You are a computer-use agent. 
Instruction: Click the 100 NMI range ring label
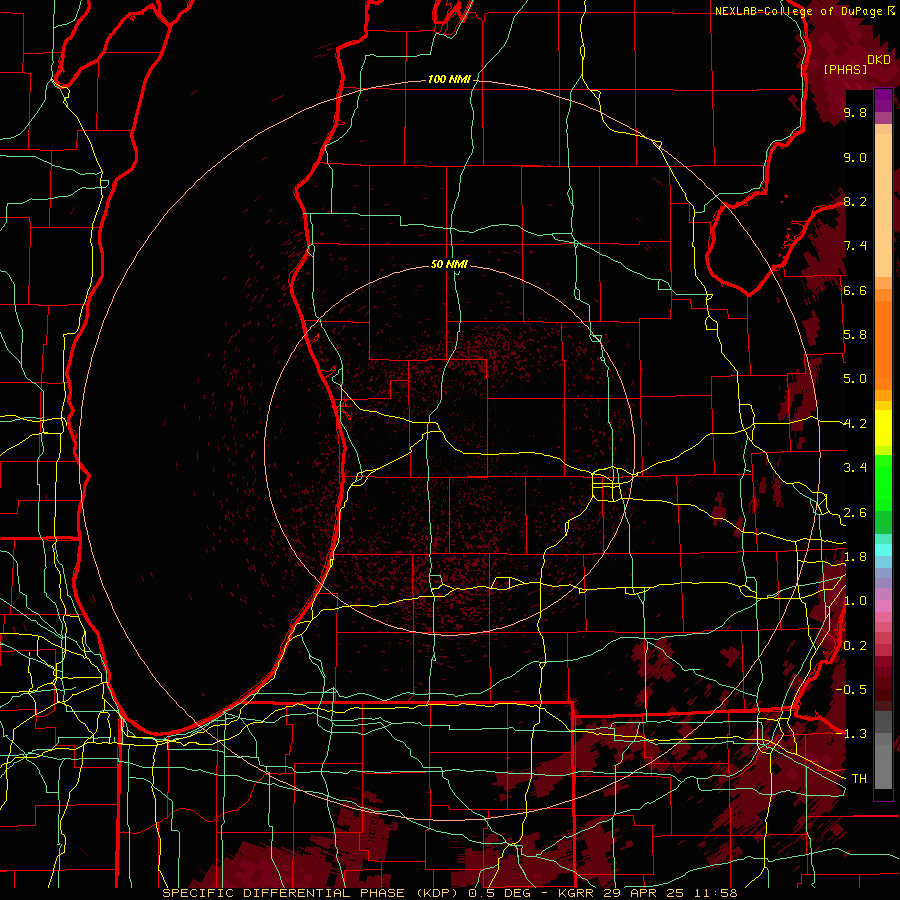(449, 79)
